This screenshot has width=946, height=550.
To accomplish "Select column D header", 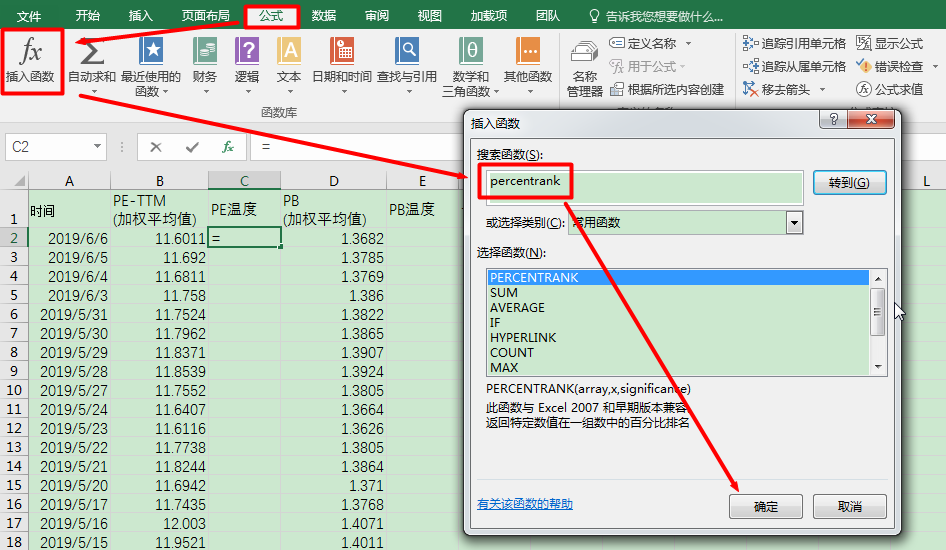I will [x=334, y=180].
